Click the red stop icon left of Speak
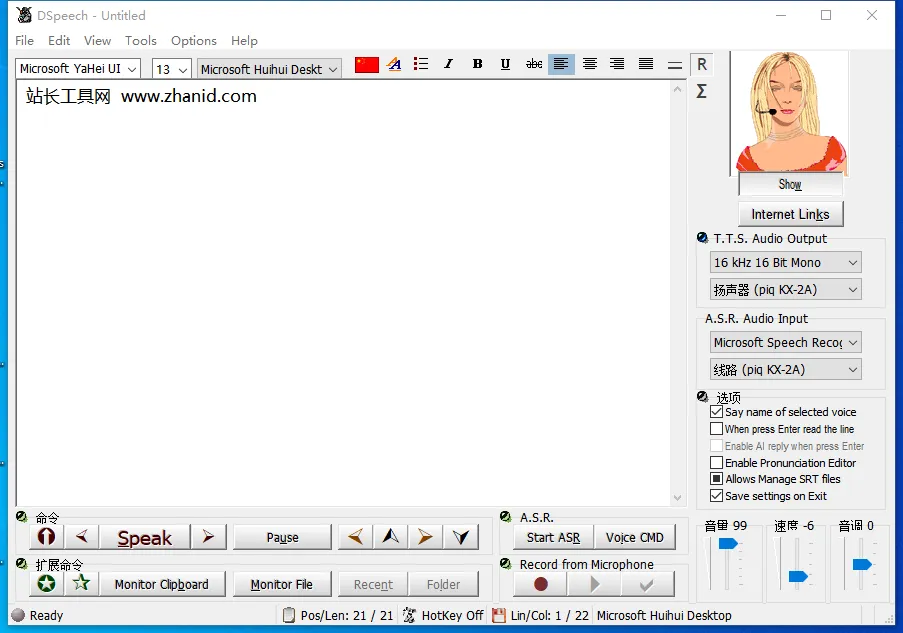The height and width of the screenshot is (633, 903). point(46,537)
